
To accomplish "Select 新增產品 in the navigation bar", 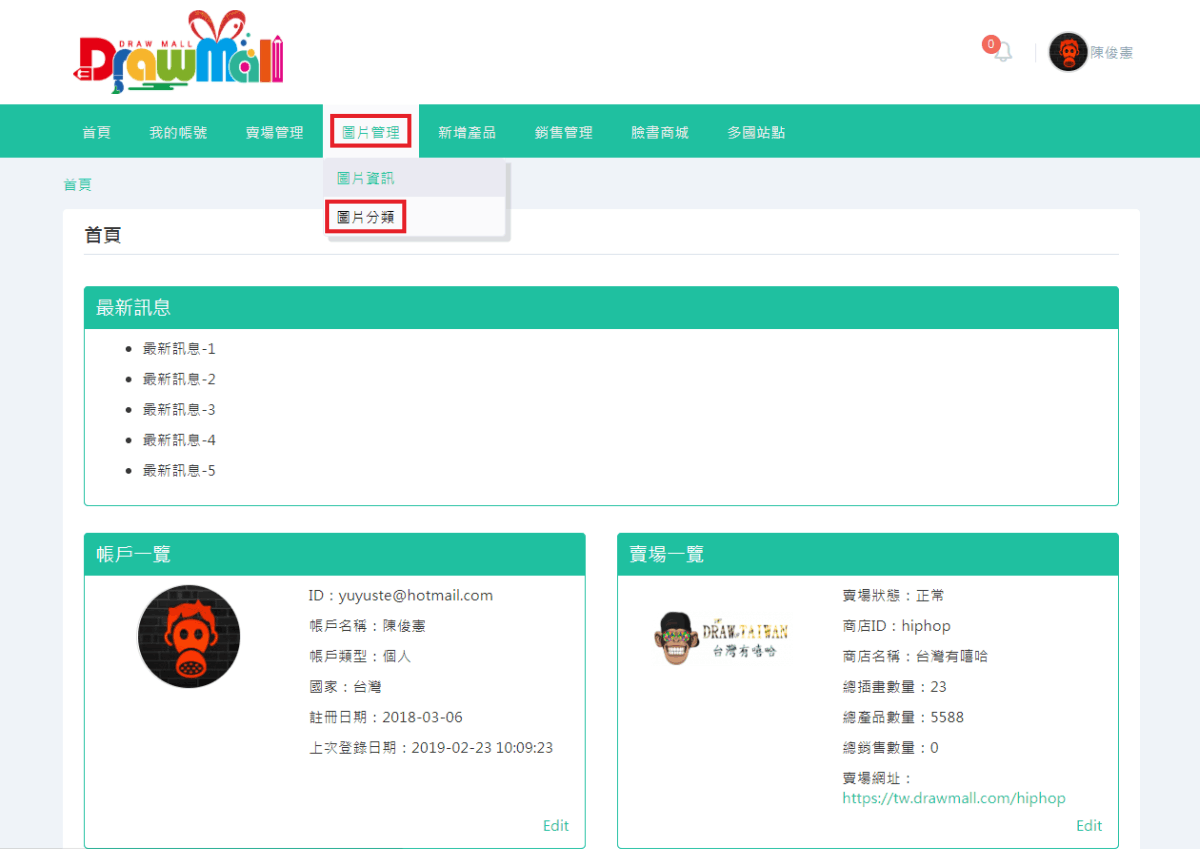I will point(467,131).
